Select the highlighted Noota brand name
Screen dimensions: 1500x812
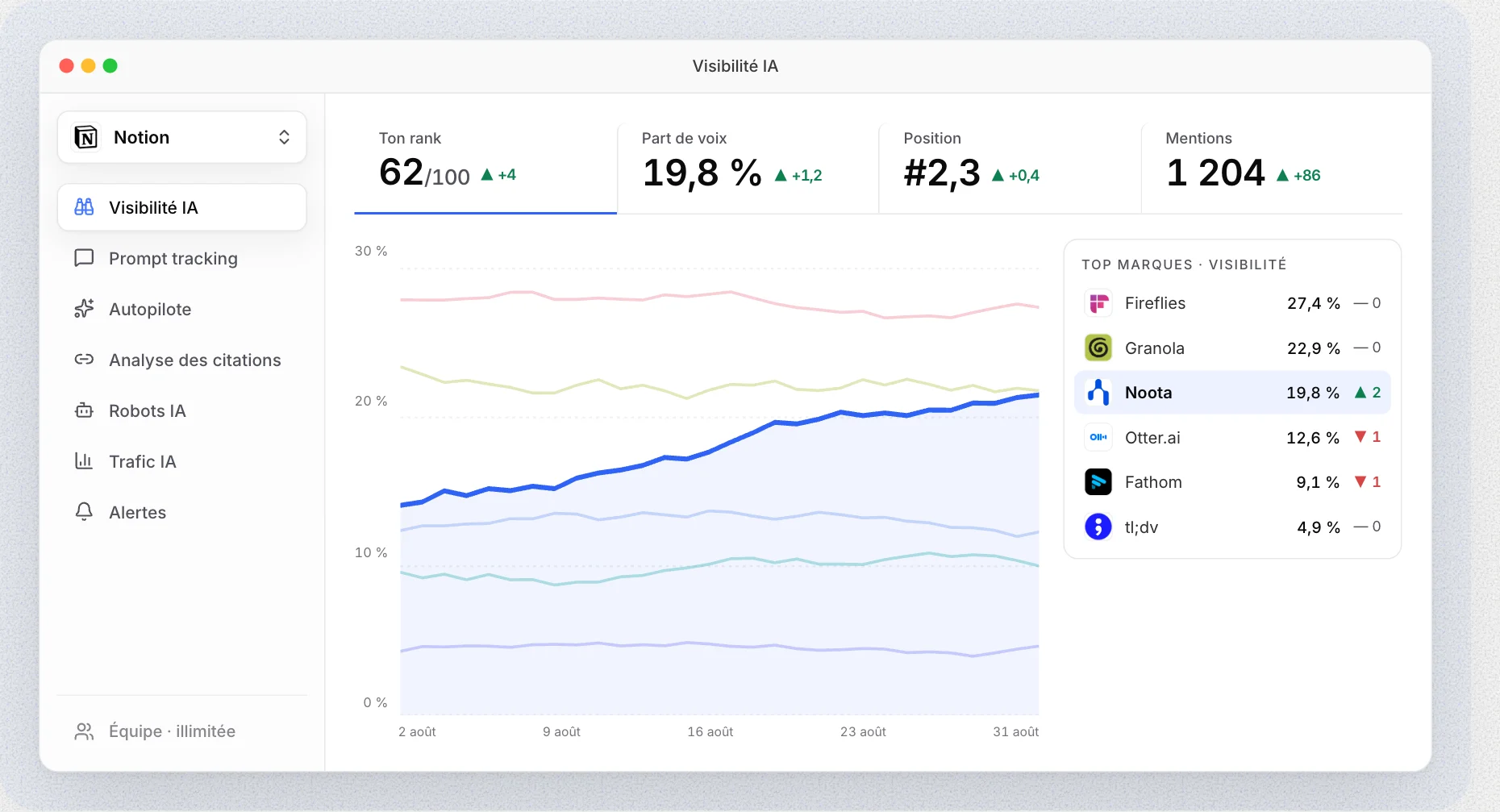(x=1148, y=393)
